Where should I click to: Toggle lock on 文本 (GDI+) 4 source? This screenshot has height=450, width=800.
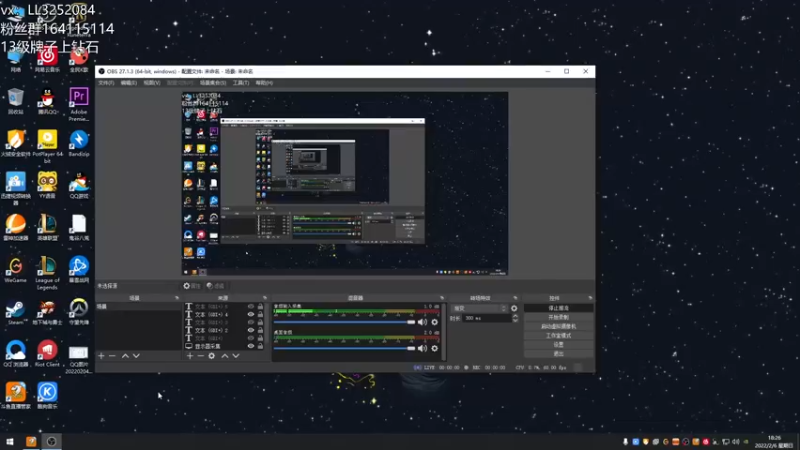click(260, 315)
